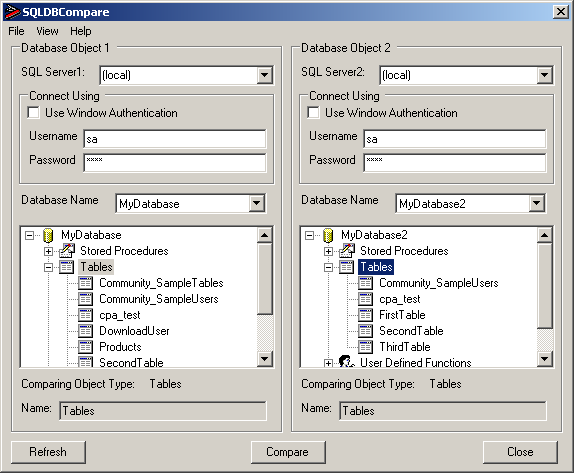The width and height of the screenshot is (574, 473).
Task: Collapse Tables node under MyDatabase
Action: 48,267
